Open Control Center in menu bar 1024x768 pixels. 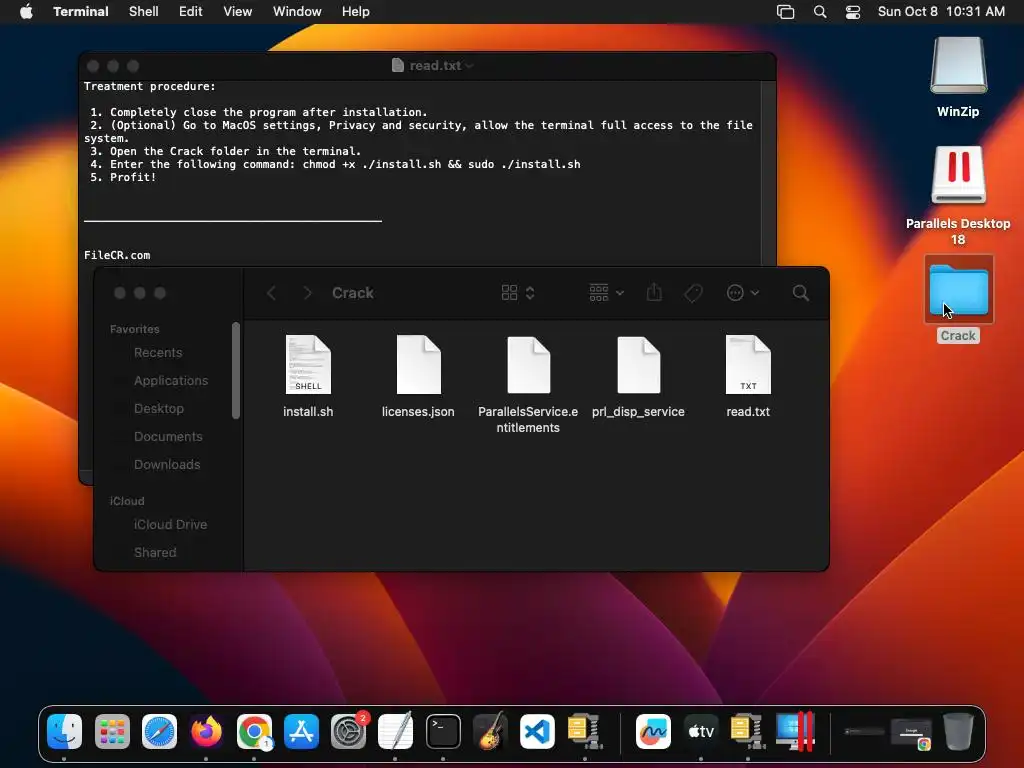click(x=853, y=12)
